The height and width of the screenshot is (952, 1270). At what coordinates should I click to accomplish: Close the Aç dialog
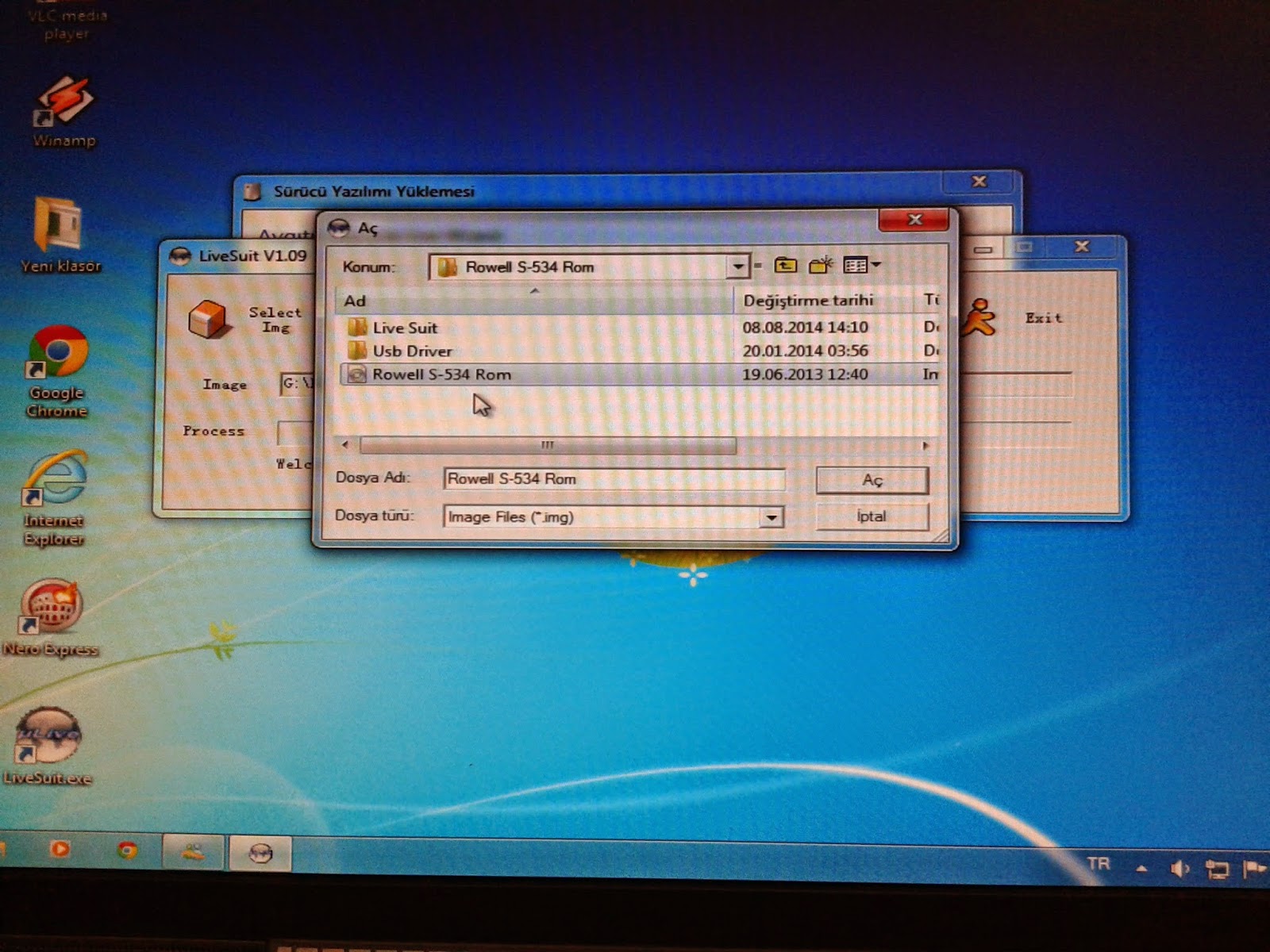(914, 220)
